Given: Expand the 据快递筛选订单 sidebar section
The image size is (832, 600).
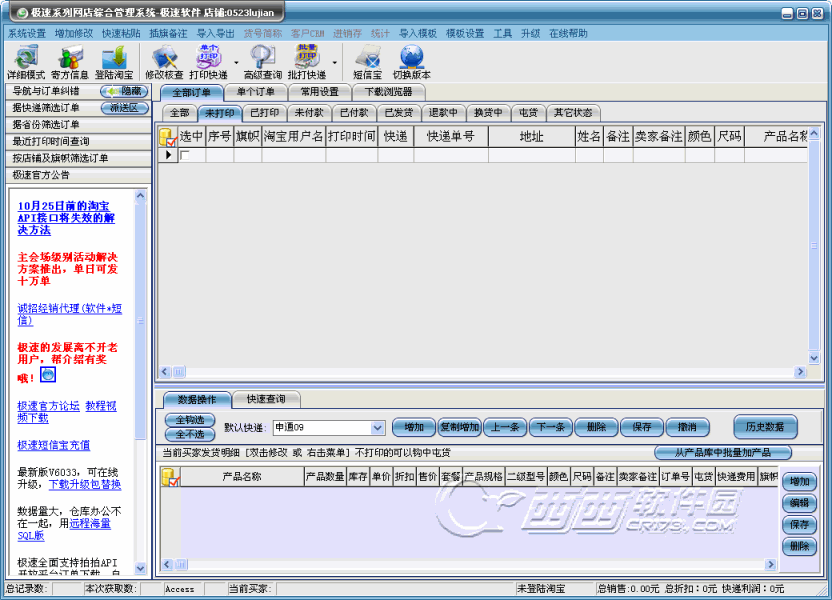Looking at the screenshot, I should coord(46,108).
